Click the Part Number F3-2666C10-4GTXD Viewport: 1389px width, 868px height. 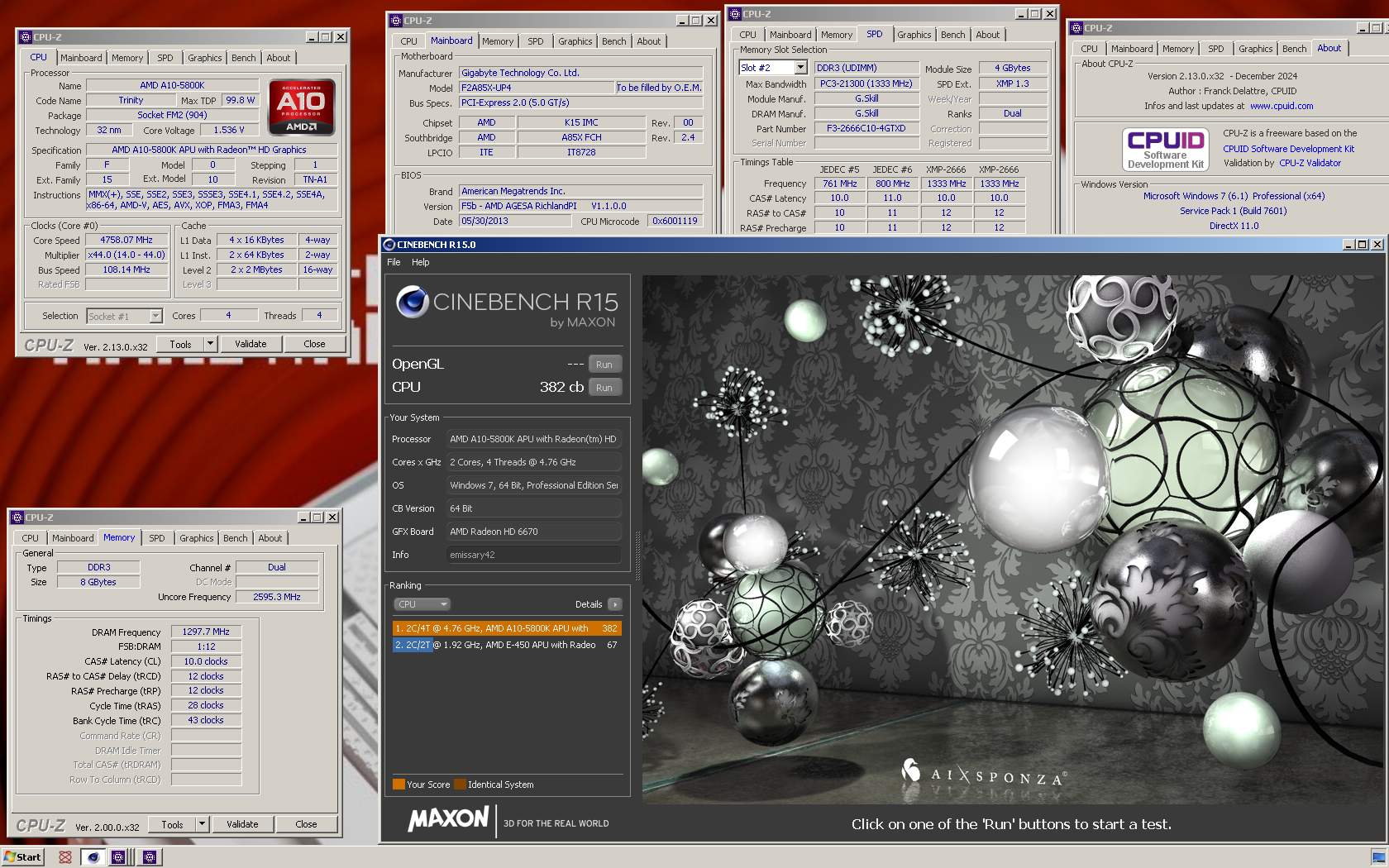[866, 129]
